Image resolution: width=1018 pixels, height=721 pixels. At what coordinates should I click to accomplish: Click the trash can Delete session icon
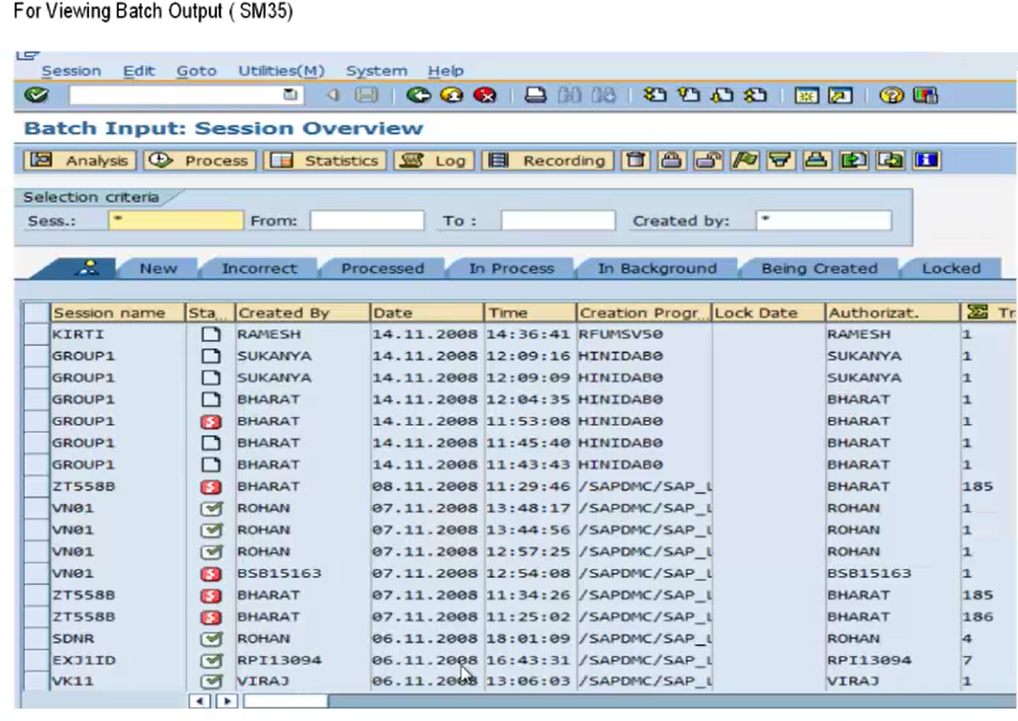click(x=636, y=160)
